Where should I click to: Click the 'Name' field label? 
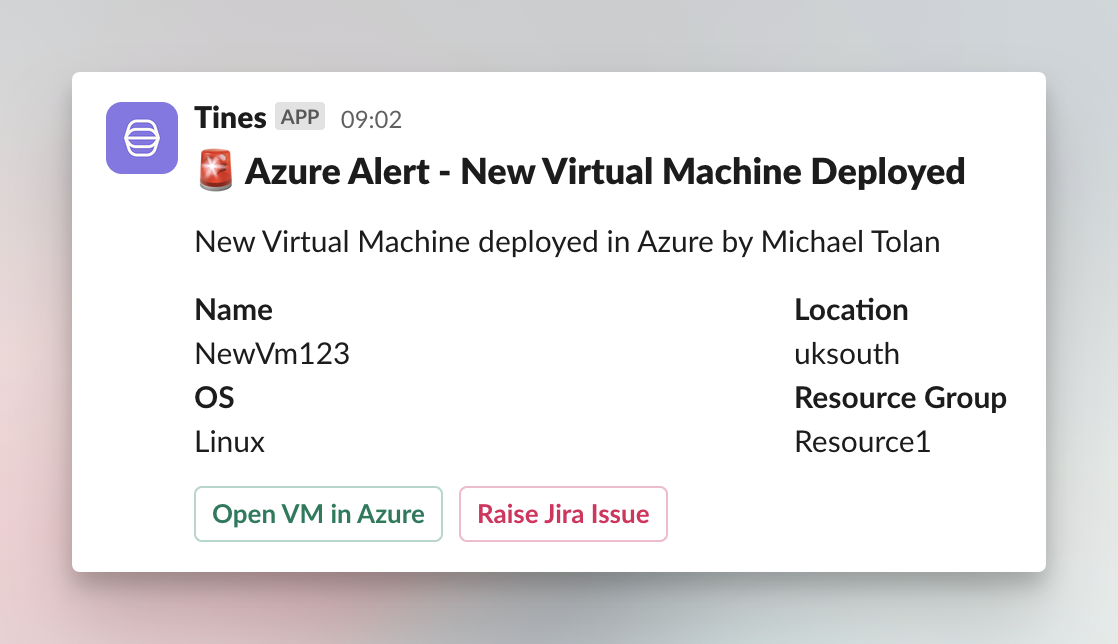coord(234,310)
